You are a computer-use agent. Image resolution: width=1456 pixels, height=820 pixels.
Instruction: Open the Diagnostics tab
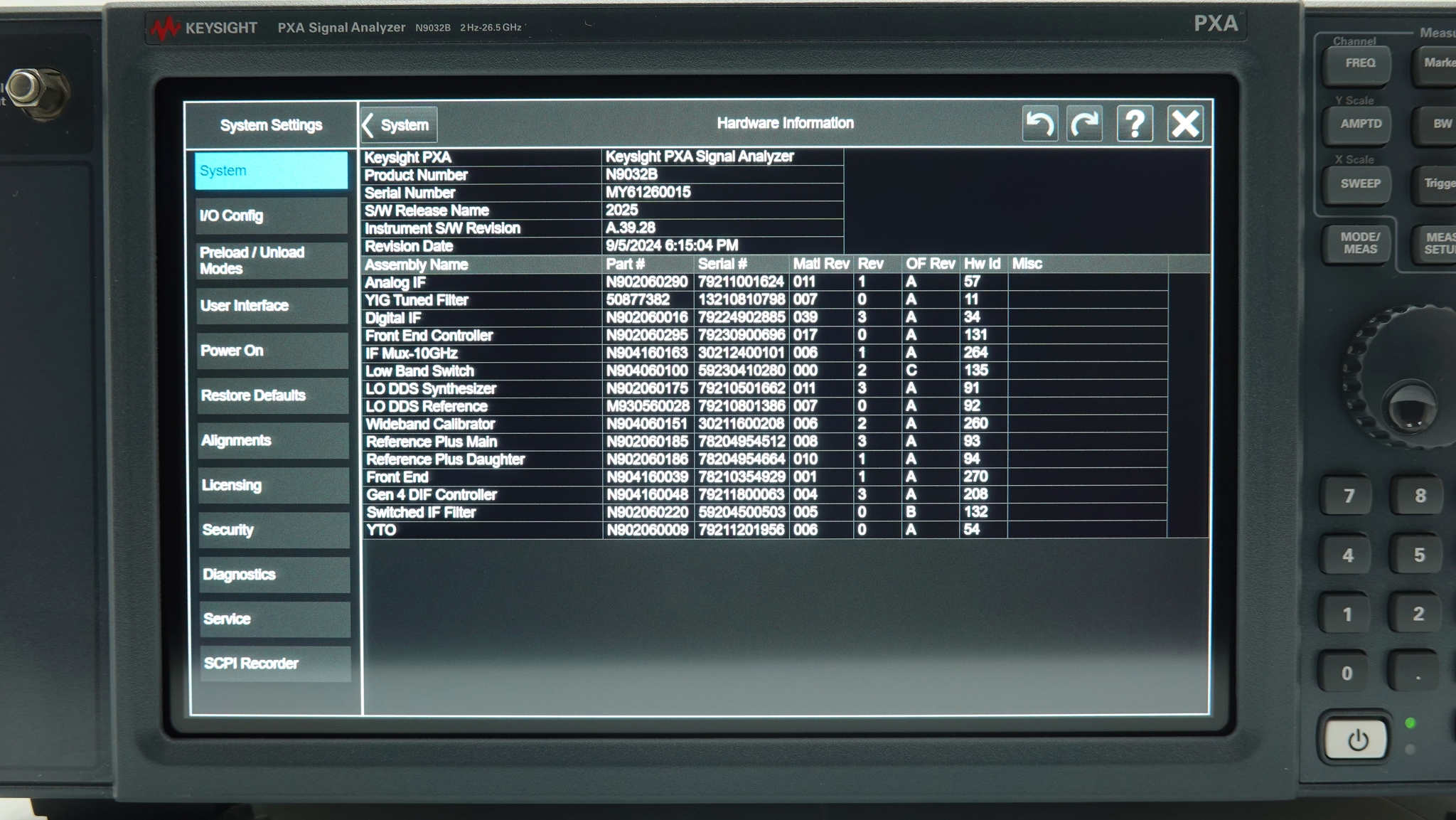[x=274, y=575]
